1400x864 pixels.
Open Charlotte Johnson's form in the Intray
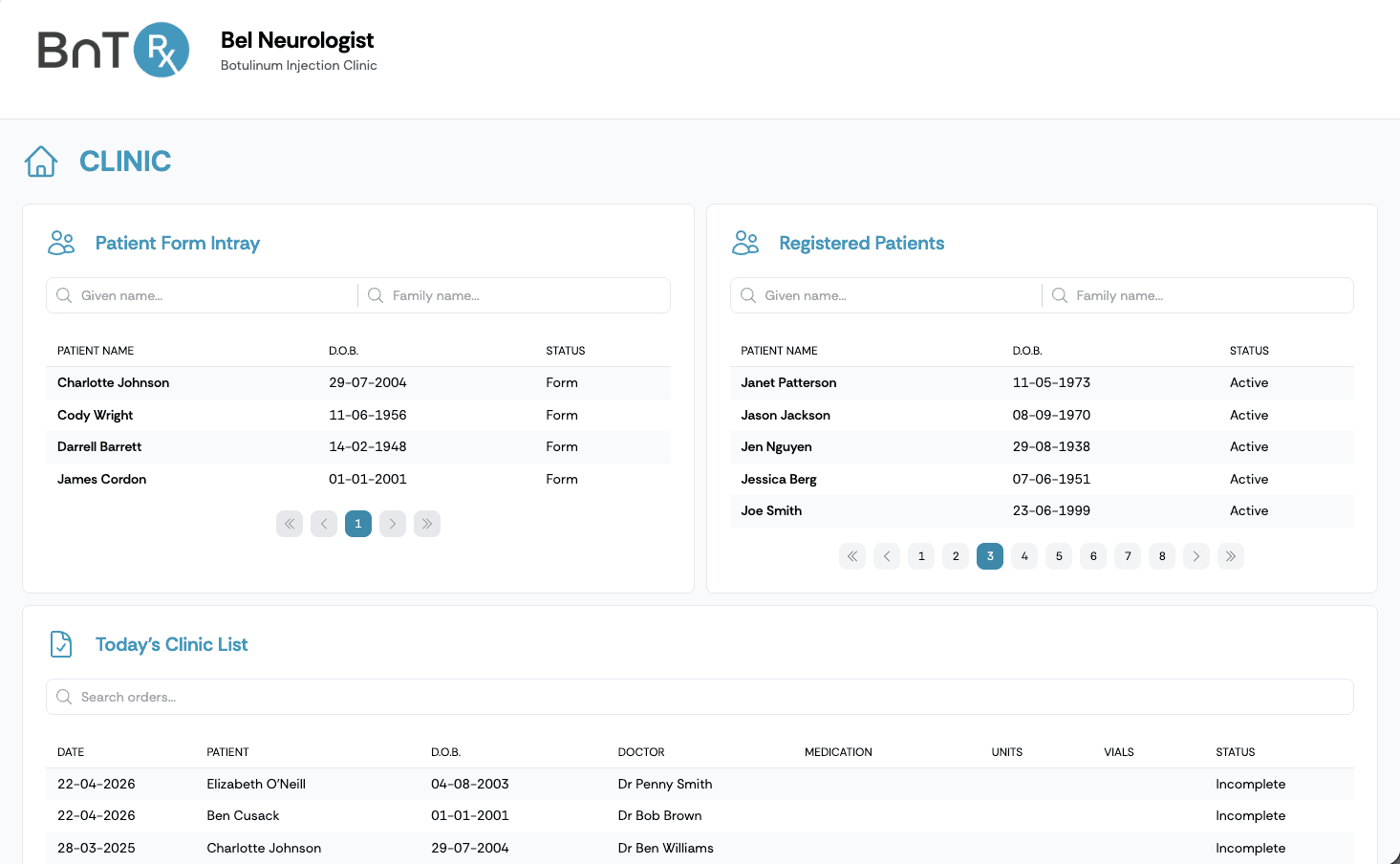358,382
